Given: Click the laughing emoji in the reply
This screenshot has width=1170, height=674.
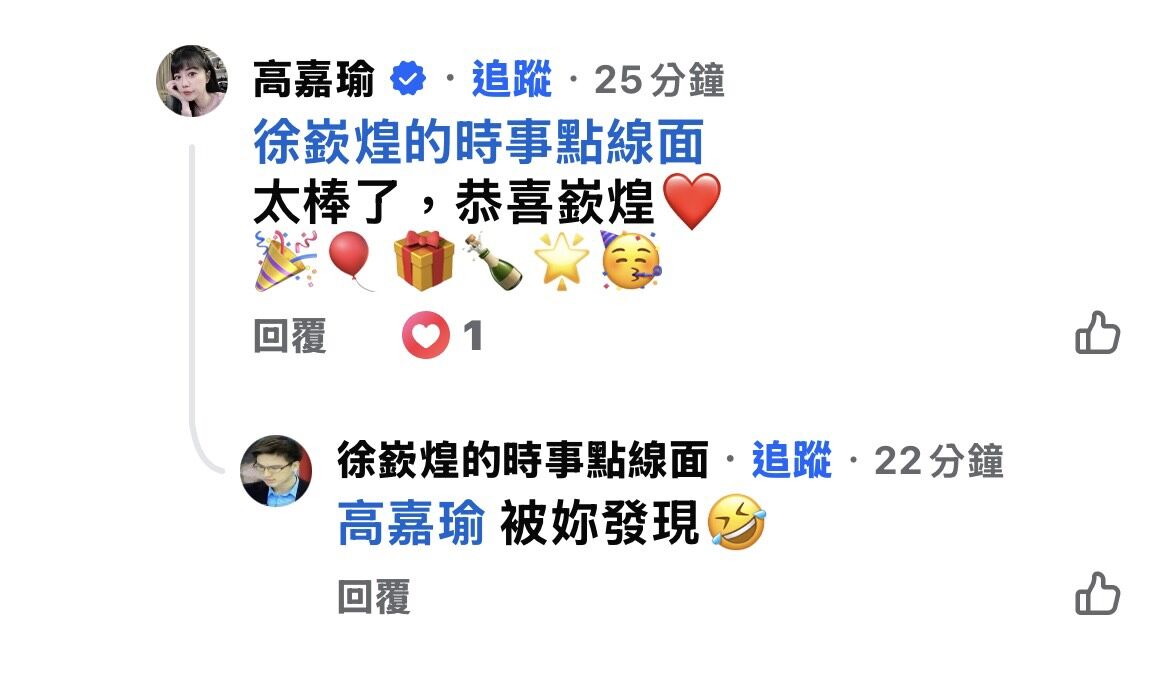Looking at the screenshot, I should pos(736,522).
